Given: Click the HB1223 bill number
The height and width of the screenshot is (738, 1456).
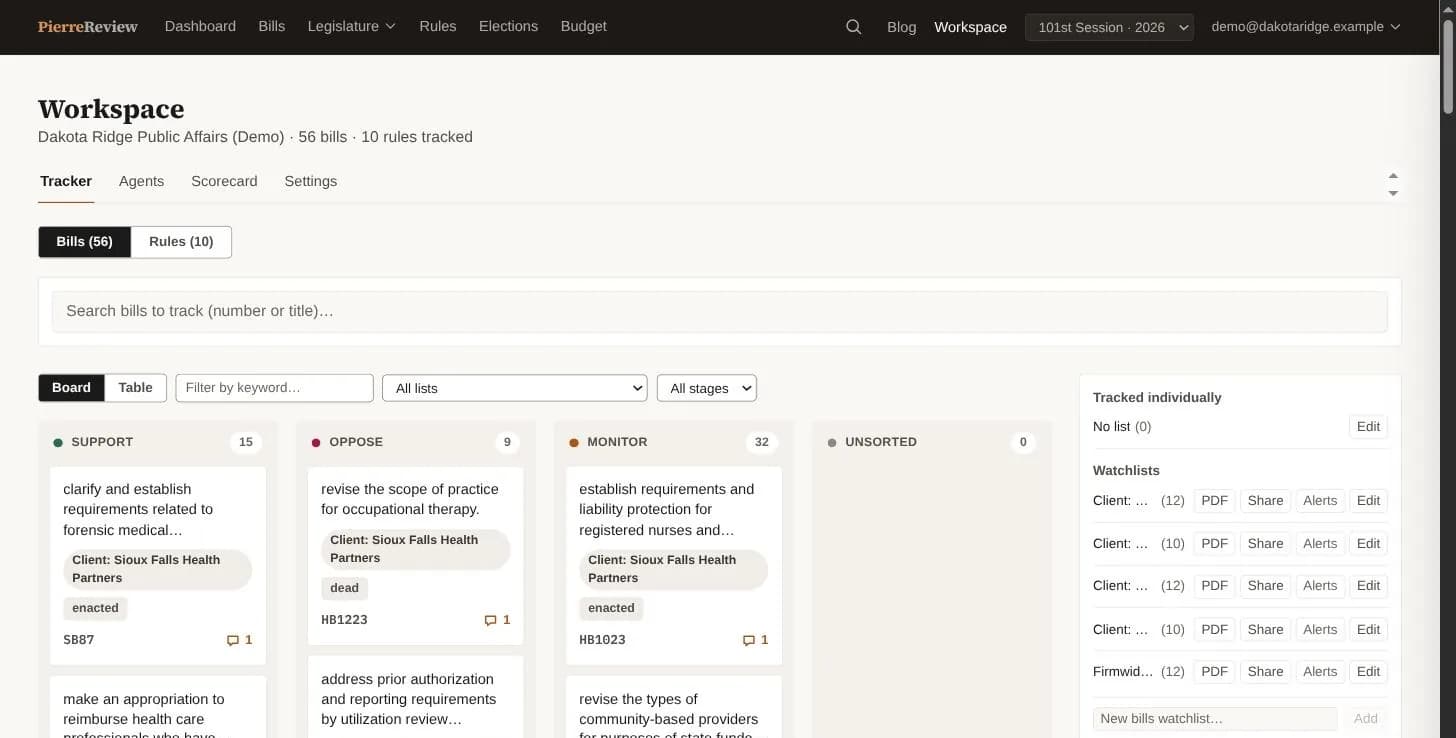Looking at the screenshot, I should pos(344,620).
